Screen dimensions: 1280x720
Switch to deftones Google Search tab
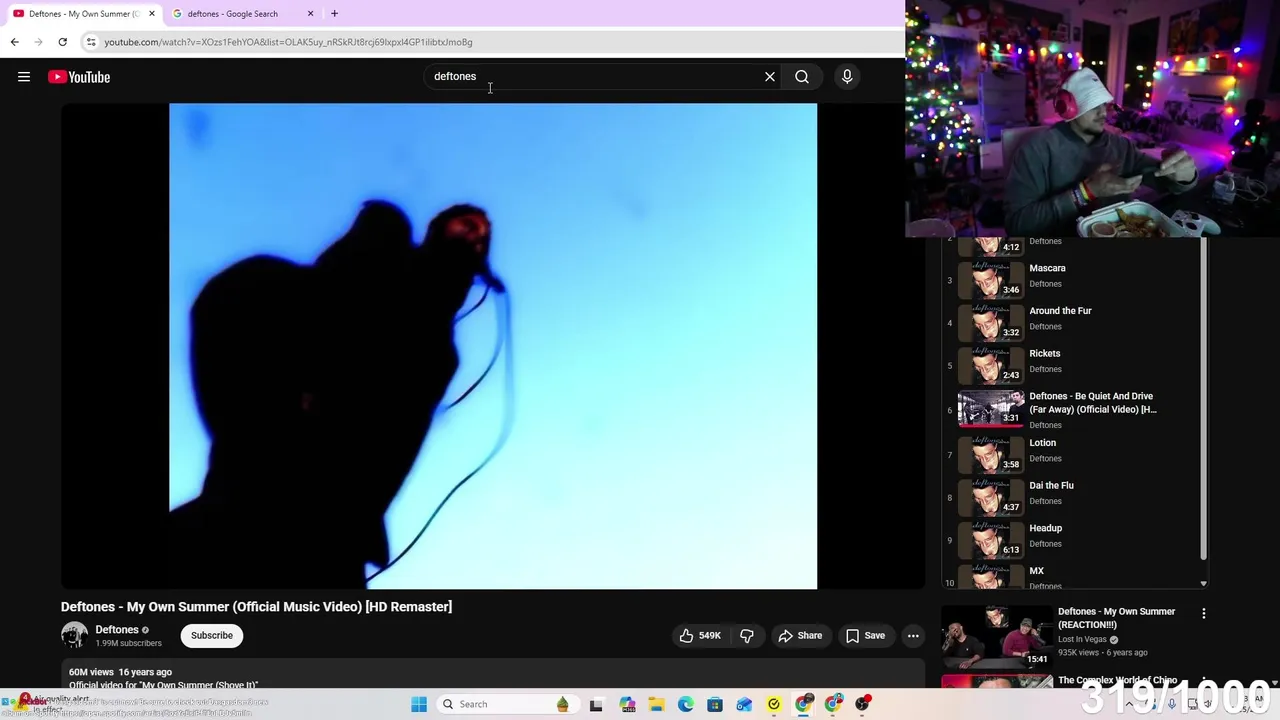coord(240,14)
